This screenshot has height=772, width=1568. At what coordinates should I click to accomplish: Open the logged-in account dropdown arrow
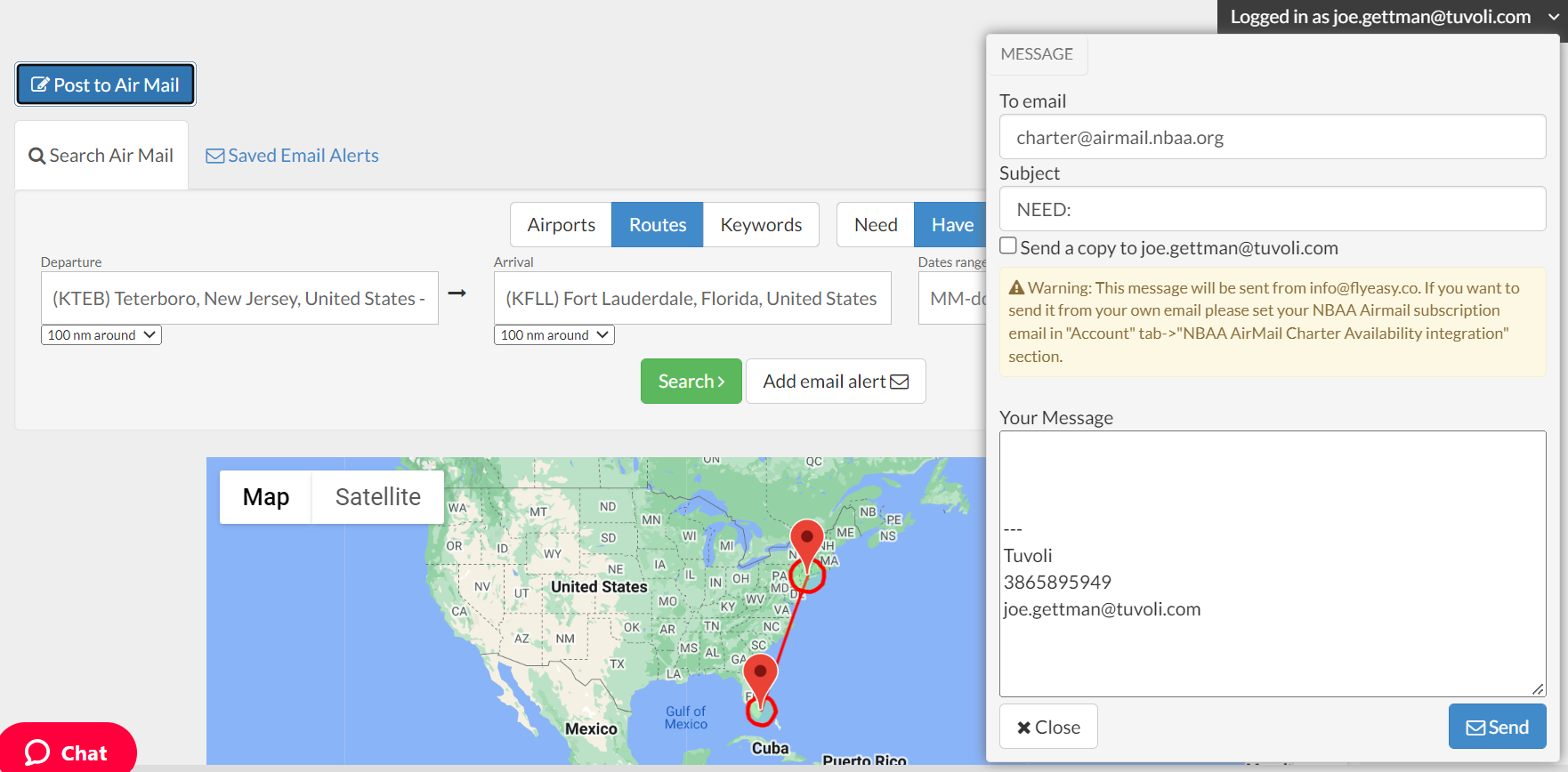click(1553, 17)
